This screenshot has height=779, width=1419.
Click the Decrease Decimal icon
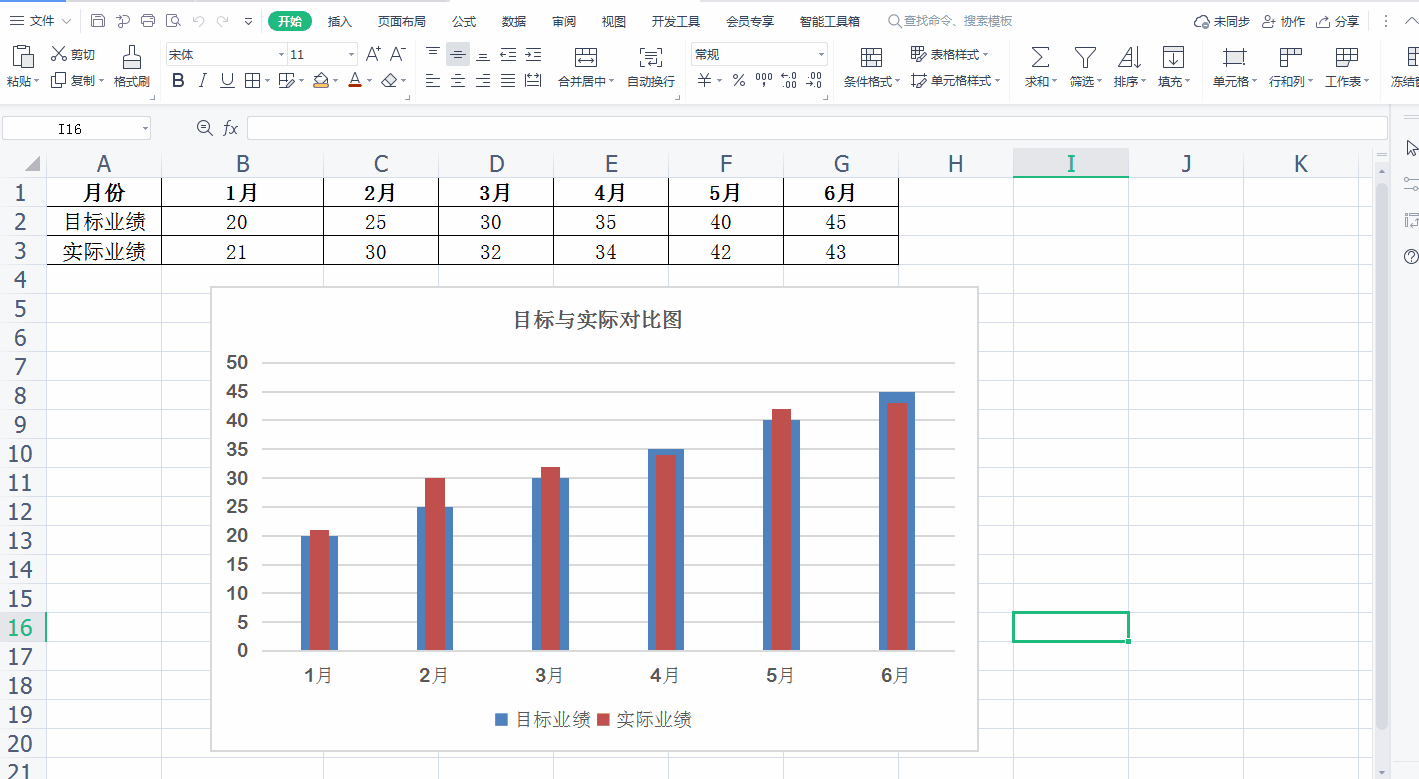(x=814, y=80)
